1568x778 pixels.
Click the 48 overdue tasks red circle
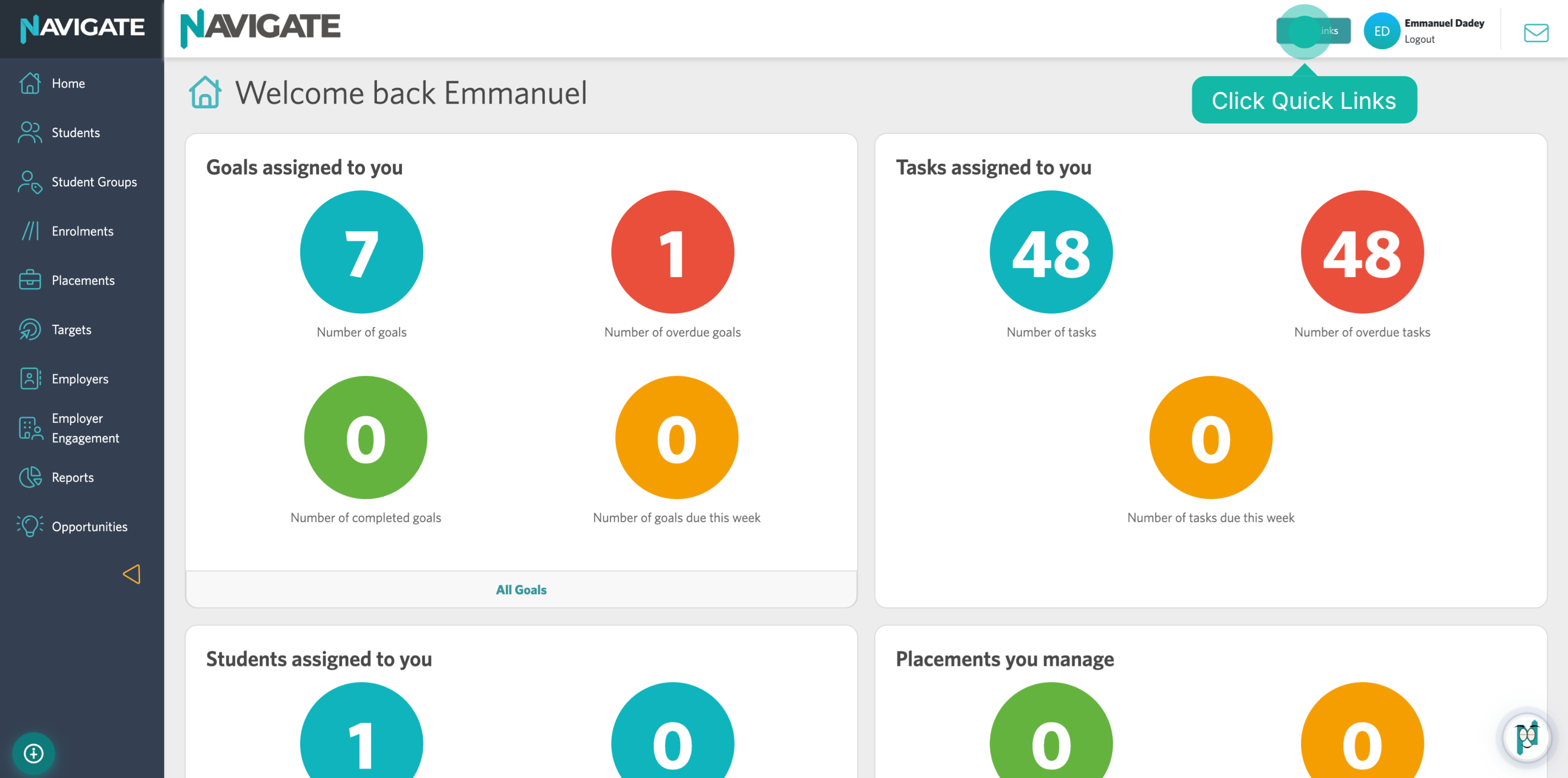(x=1362, y=252)
